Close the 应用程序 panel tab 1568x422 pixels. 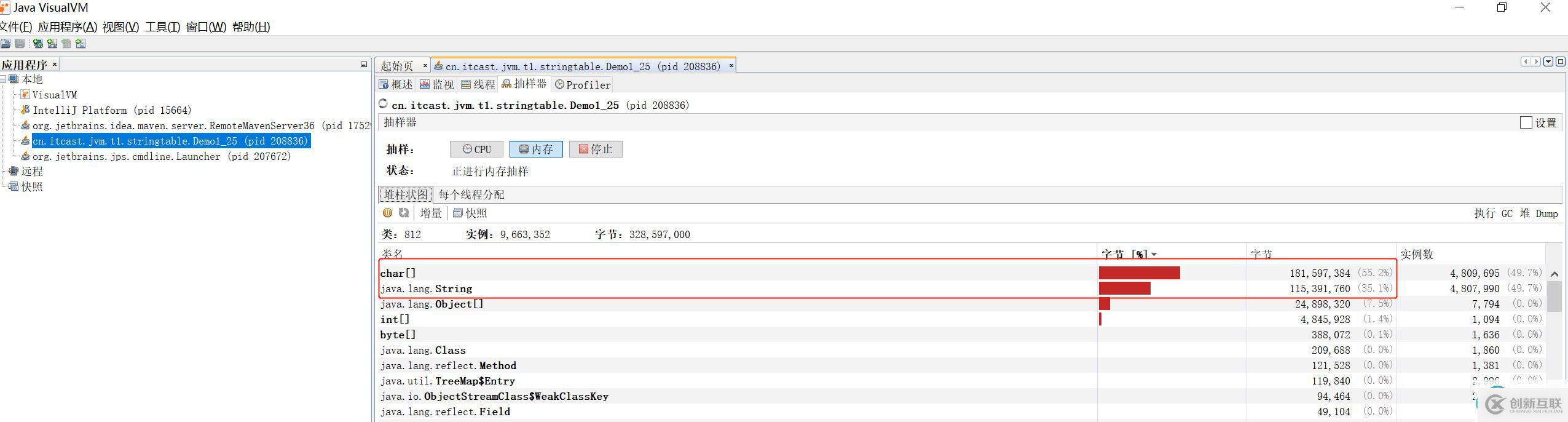(x=55, y=64)
